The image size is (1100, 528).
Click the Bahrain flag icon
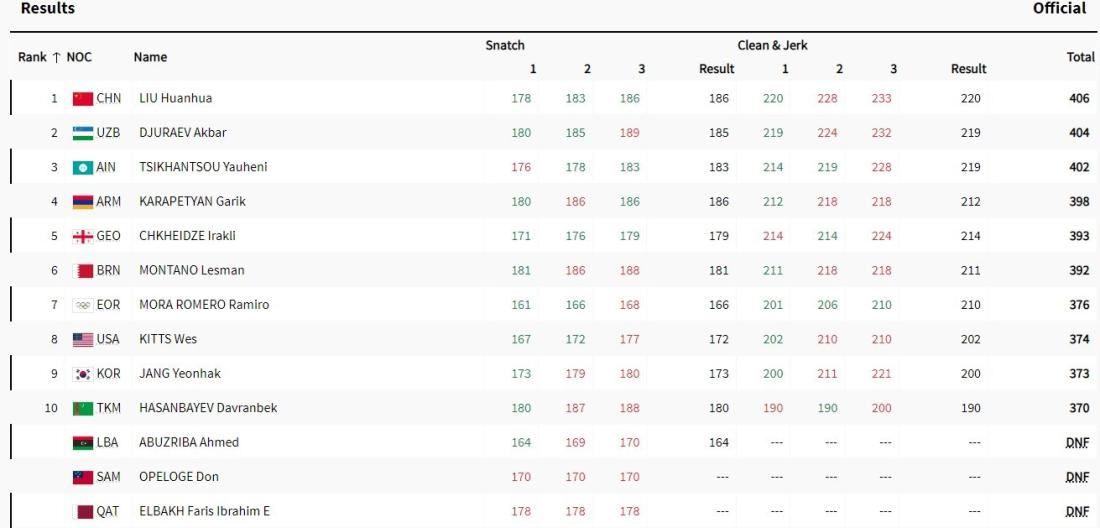coord(83,271)
